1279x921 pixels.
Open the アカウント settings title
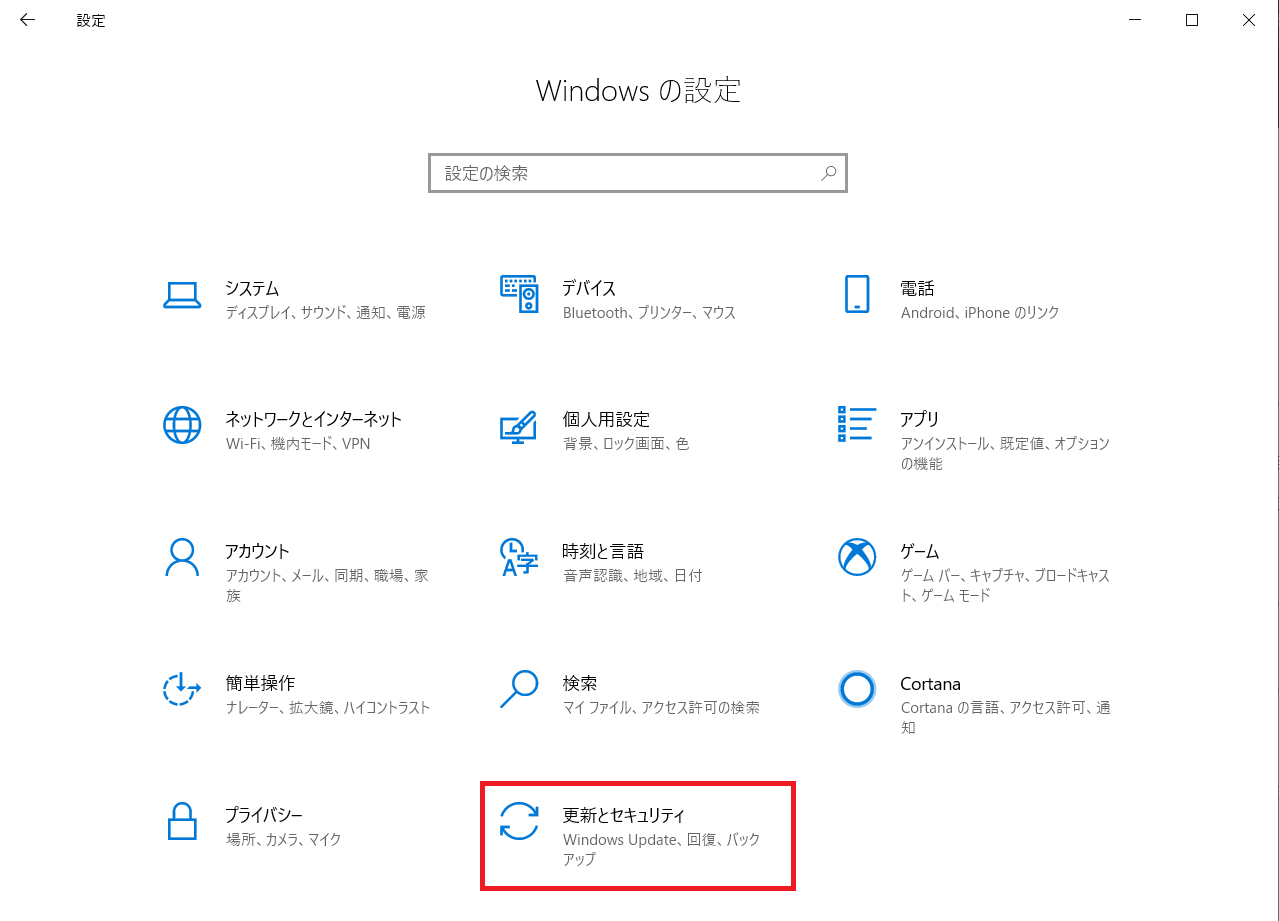tap(258, 551)
